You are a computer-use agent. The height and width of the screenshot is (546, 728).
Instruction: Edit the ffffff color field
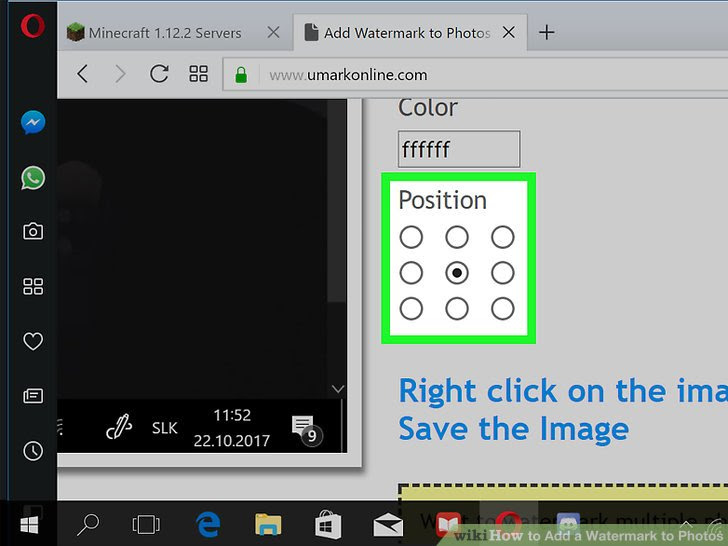[x=459, y=149]
